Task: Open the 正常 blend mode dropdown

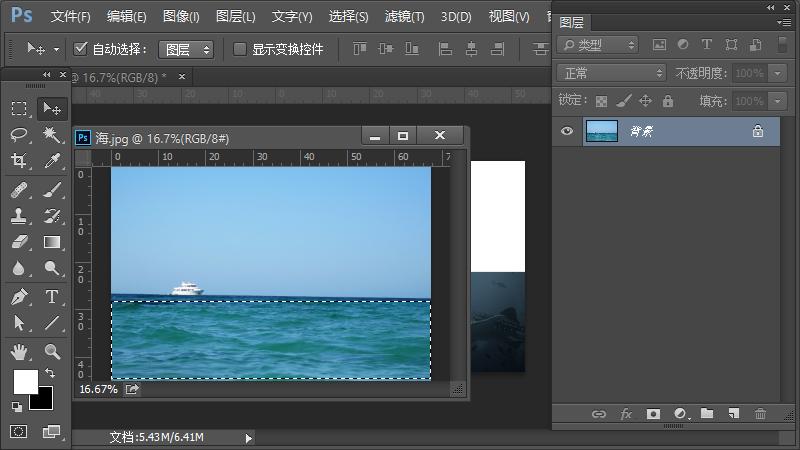Action: click(x=611, y=73)
